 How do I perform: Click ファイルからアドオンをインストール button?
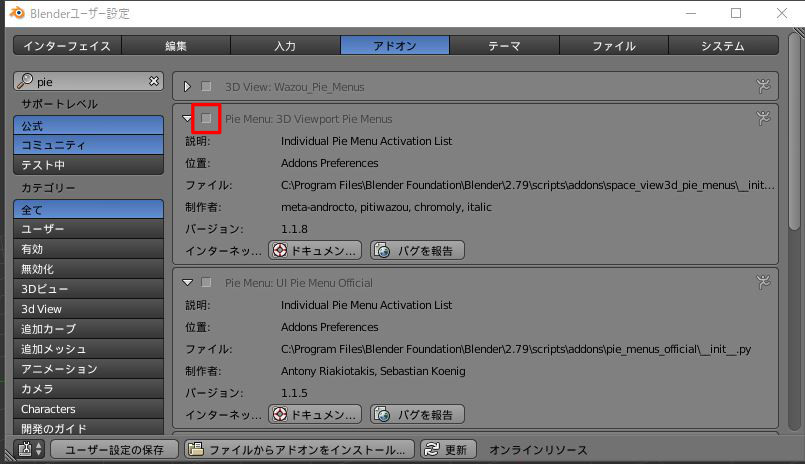pyautogui.click(x=299, y=450)
